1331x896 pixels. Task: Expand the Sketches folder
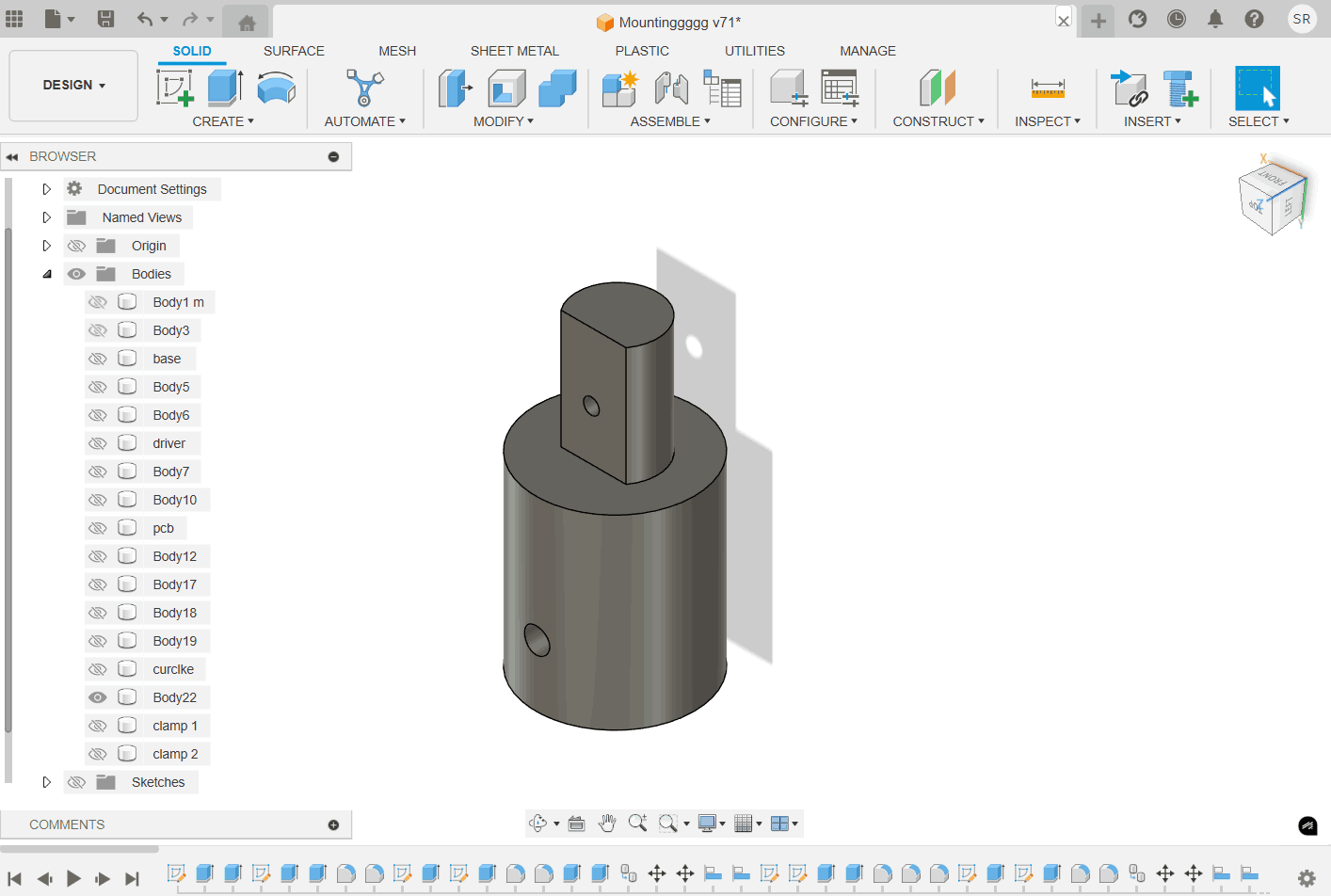tap(46, 782)
